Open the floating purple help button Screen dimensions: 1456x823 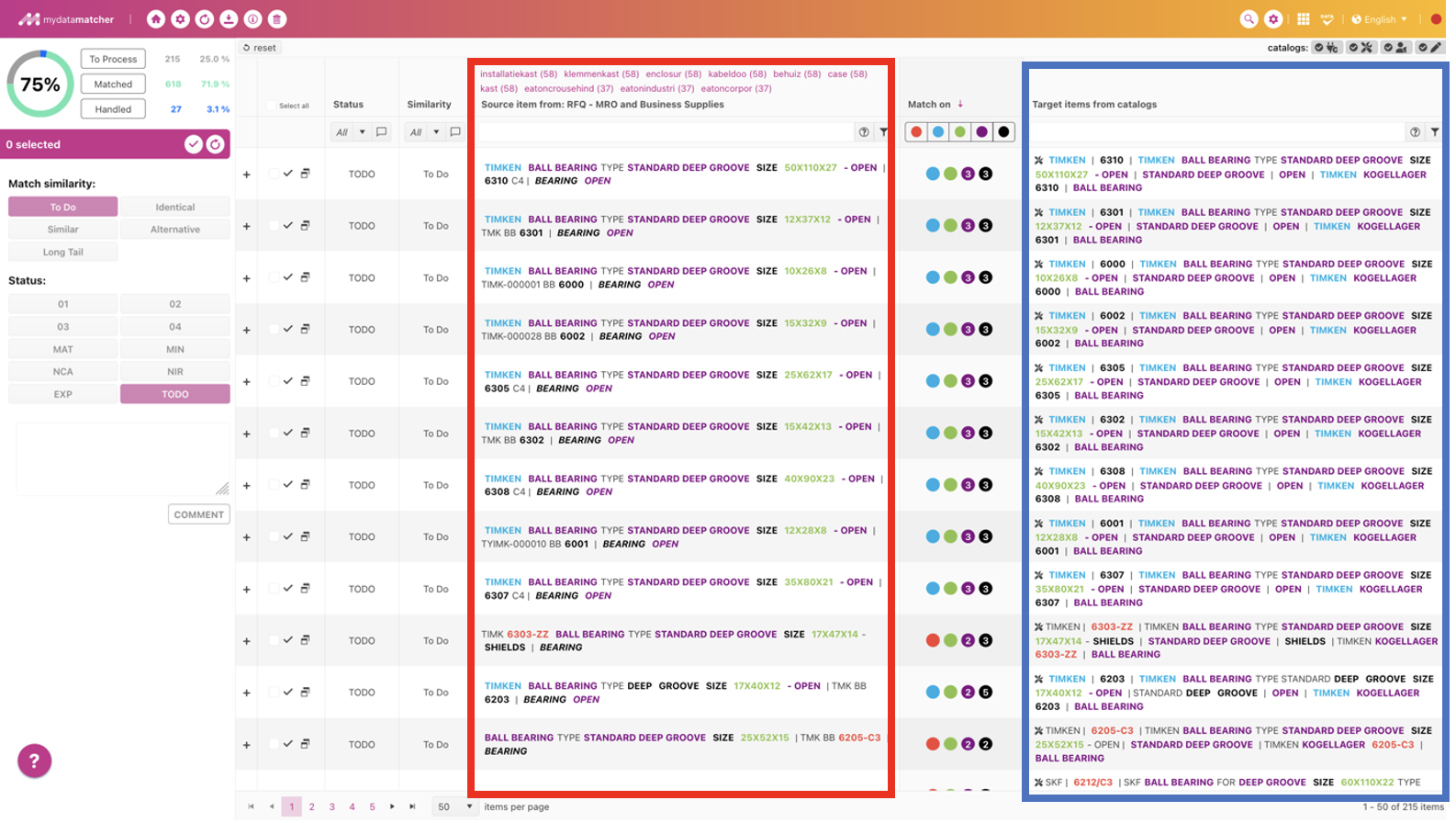(x=35, y=761)
